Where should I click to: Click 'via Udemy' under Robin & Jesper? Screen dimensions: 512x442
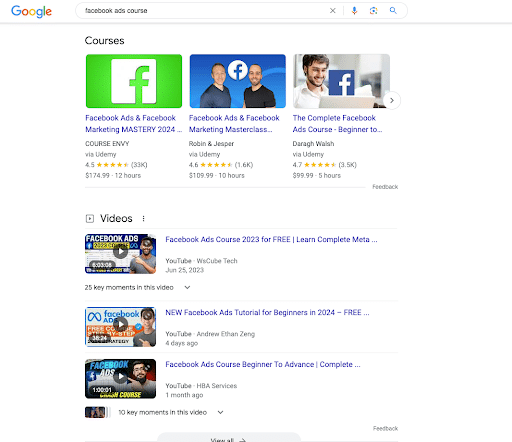204,154
